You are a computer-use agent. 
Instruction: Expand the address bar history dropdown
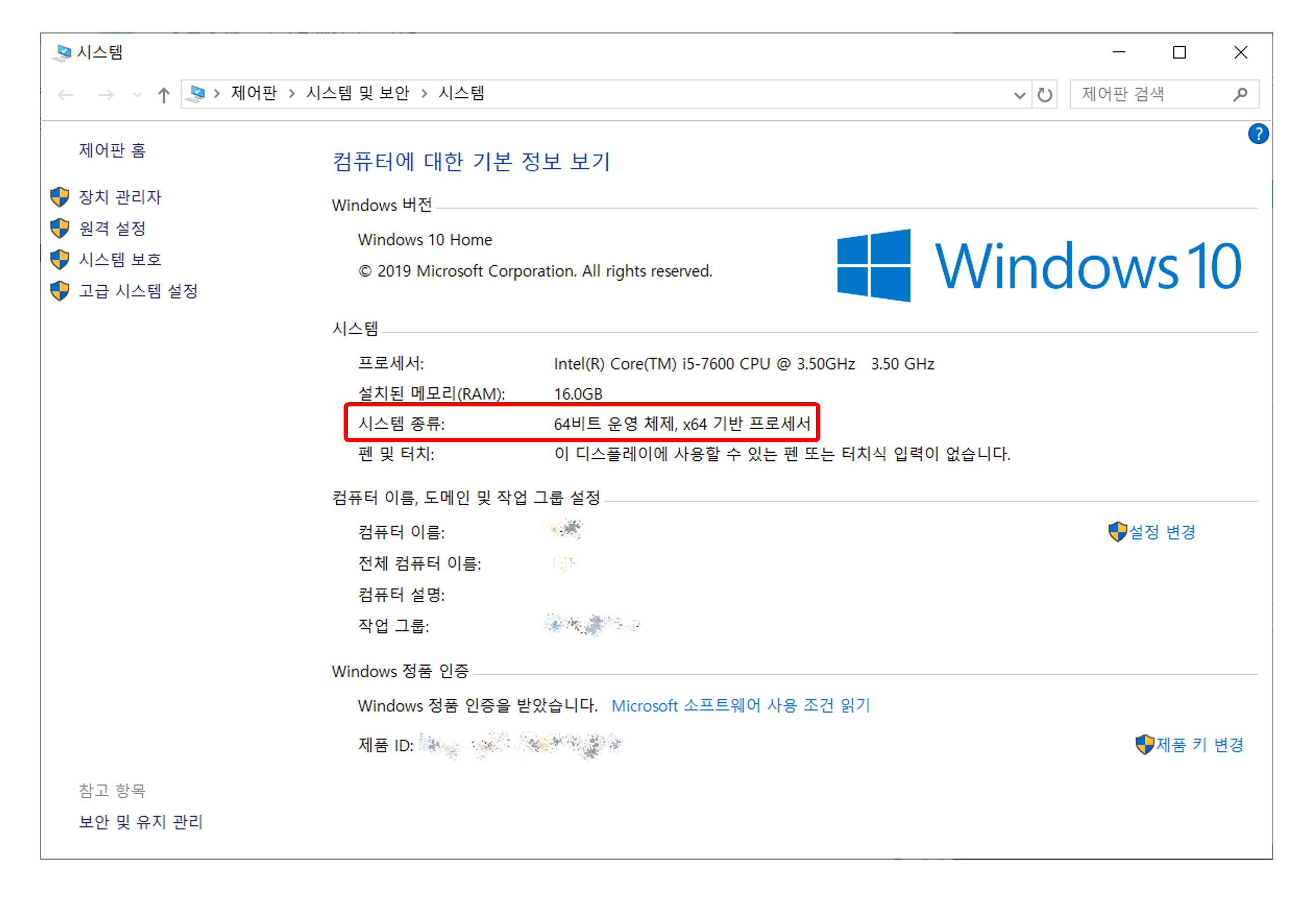(x=1019, y=95)
